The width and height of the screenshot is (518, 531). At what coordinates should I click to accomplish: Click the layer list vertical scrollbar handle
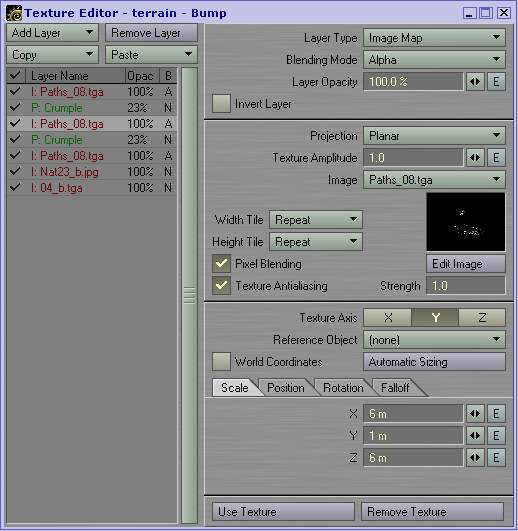189,295
